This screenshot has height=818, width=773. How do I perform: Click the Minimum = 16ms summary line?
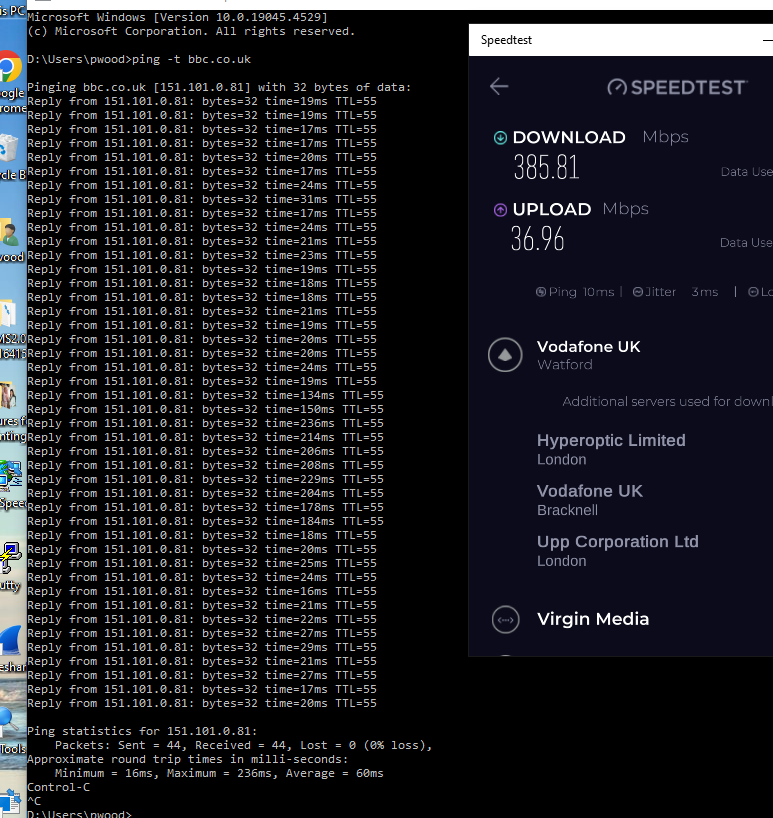pyautogui.click(x=219, y=774)
